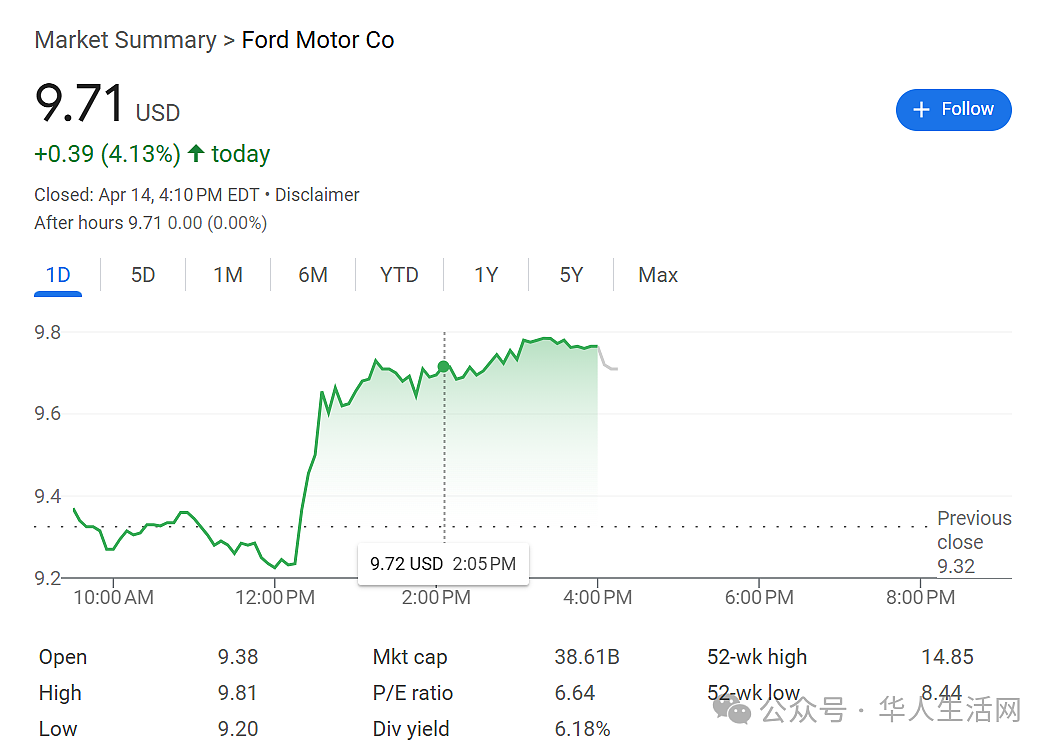Image resolution: width=1055 pixels, height=752 pixels.
Task: Switch to the 5D chart range
Action: pyautogui.click(x=143, y=275)
